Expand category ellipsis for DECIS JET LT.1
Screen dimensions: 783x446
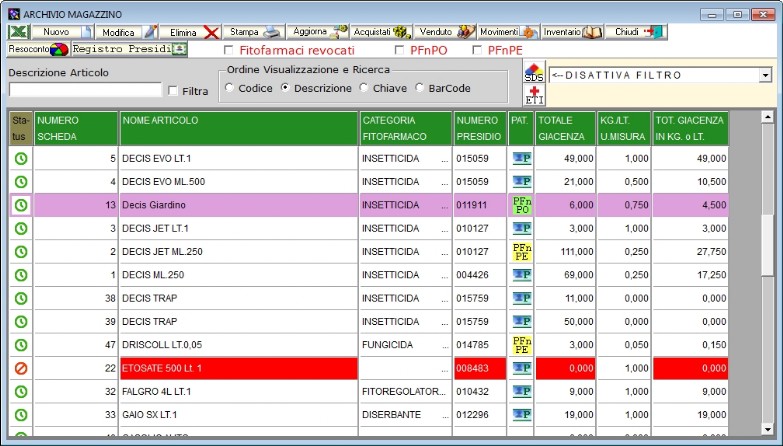point(445,229)
